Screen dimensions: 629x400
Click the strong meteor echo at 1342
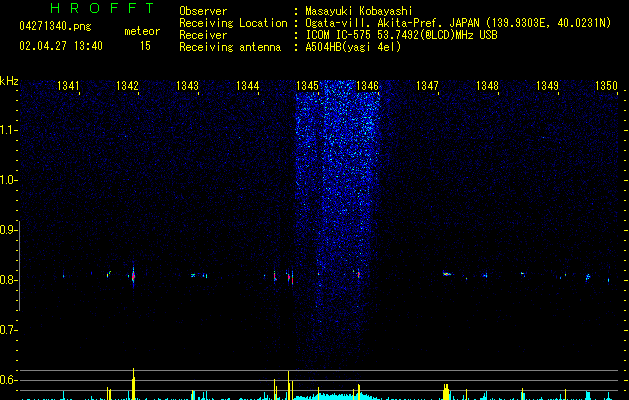(x=133, y=276)
